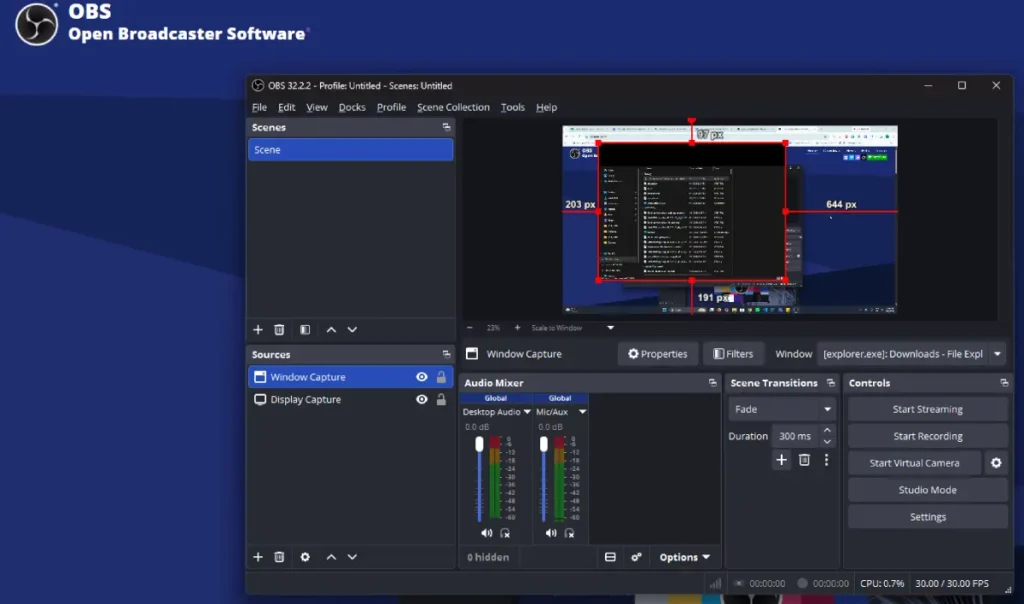This screenshot has width=1024, height=604.
Task: Open advanced audio properties with the gears icon
Action: [636, 557]
